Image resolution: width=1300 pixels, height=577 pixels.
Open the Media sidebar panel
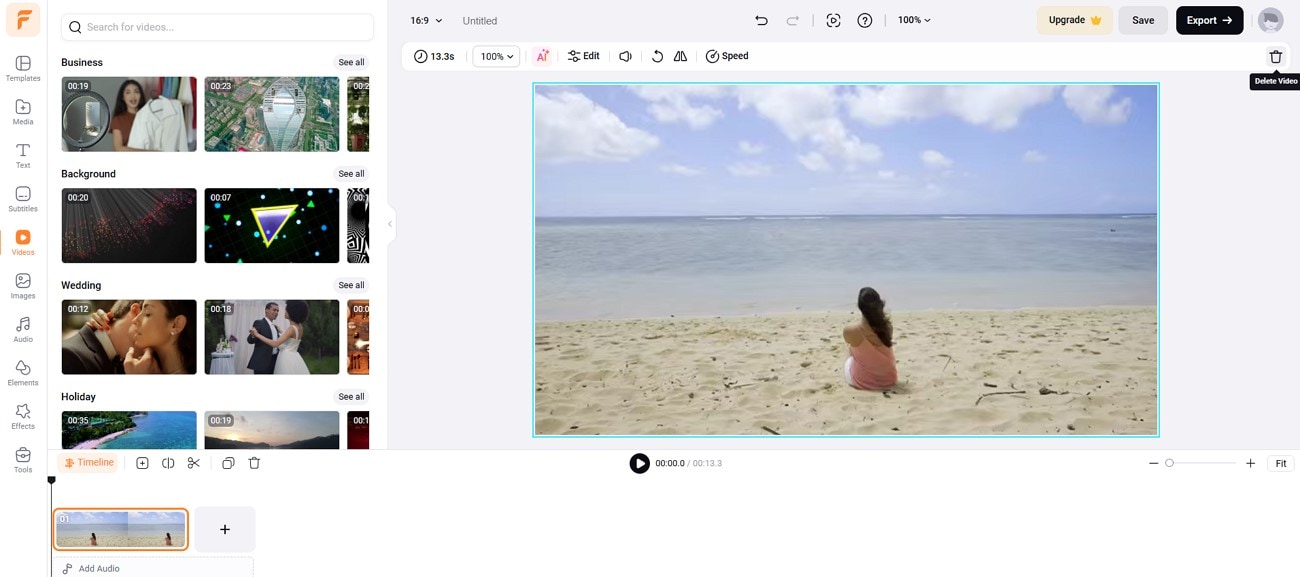pos(23,112)
